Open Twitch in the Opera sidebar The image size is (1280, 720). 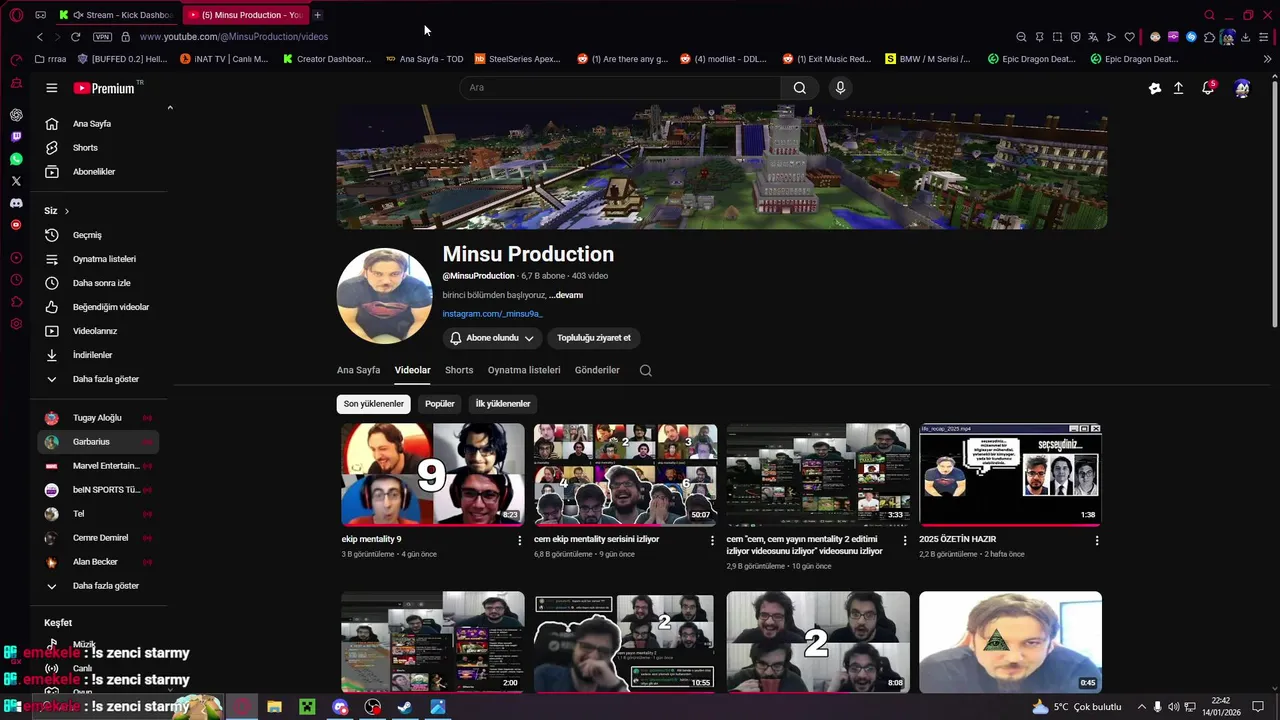16,137
